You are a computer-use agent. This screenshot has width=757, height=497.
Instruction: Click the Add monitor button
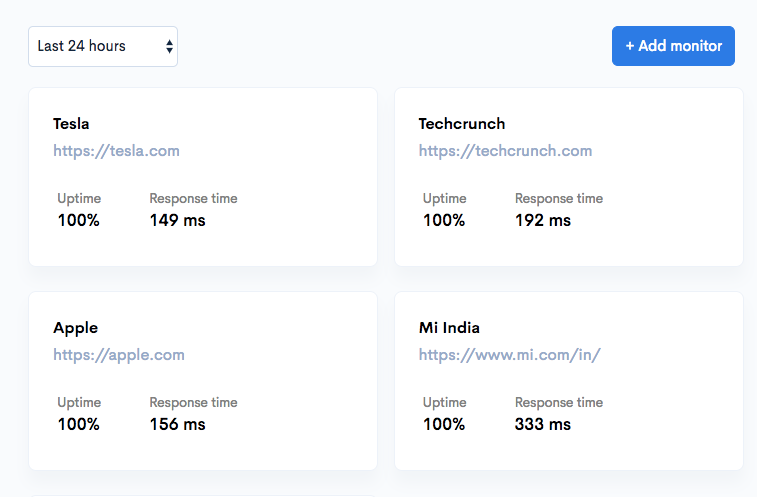pos(673,46)
